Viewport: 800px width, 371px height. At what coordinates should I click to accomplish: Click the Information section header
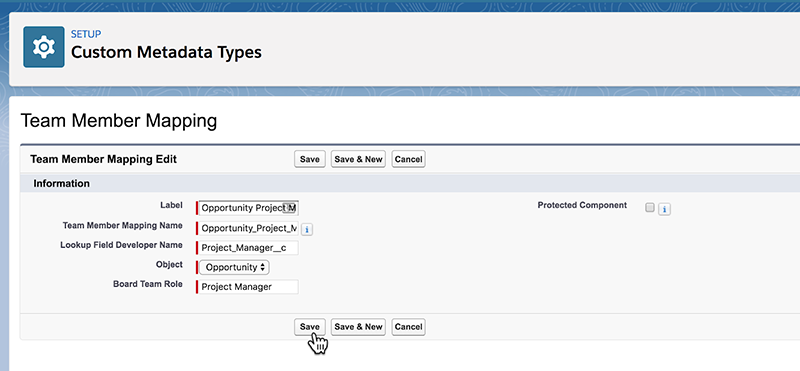62,183
